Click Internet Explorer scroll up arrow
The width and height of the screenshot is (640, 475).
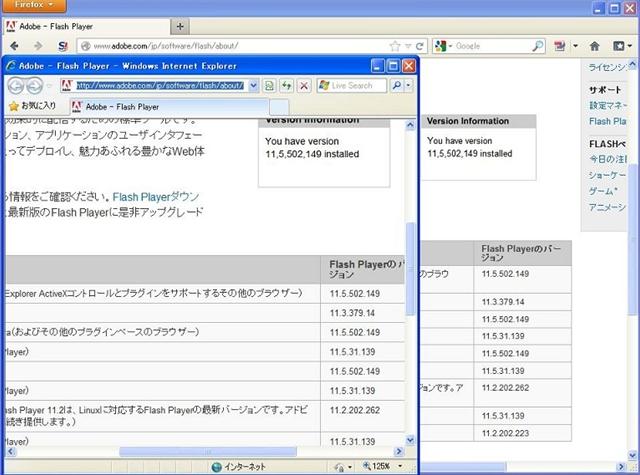pyautogui.click(x=410, y=125)
